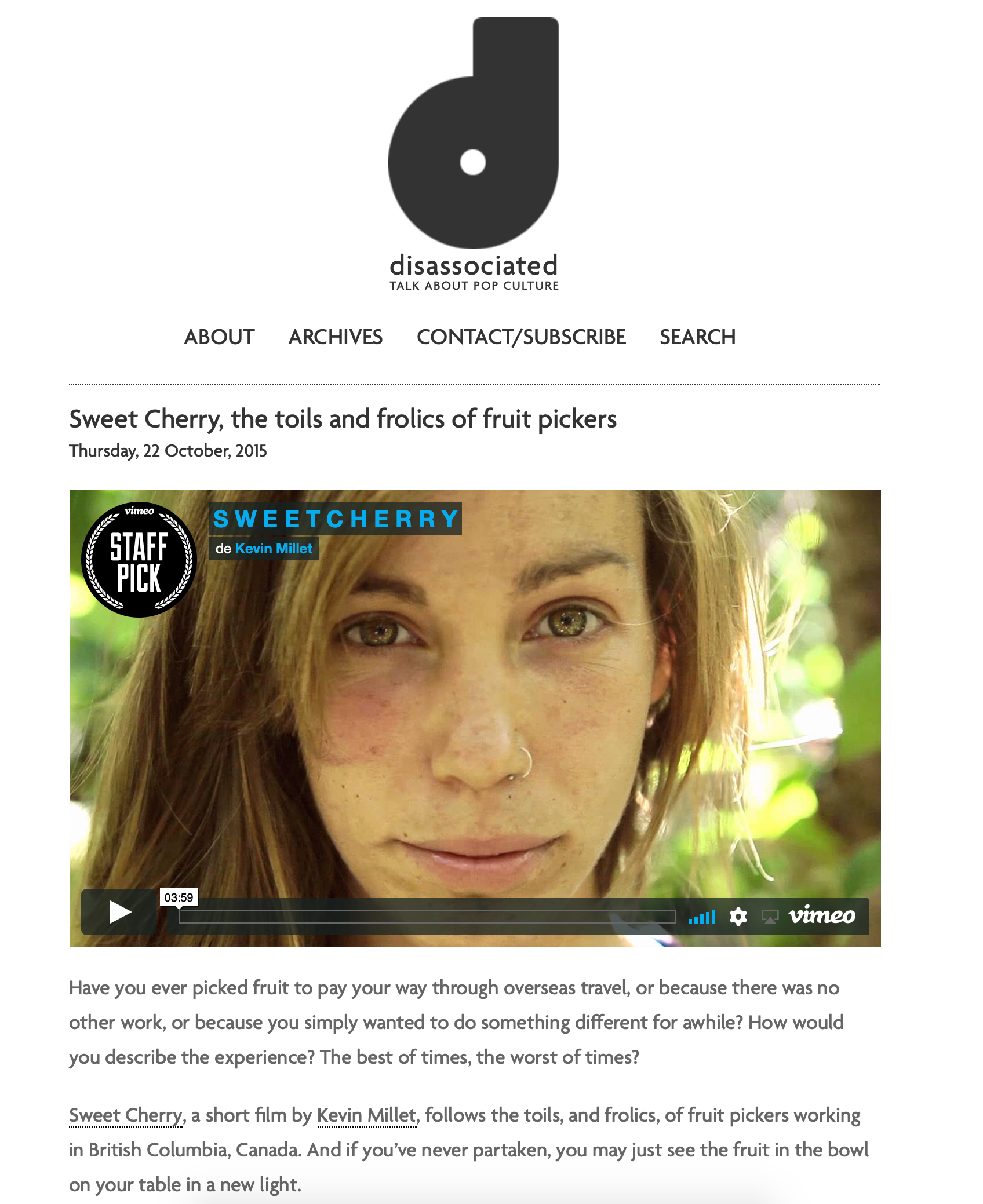Click the Vimeo logo in player controls
Screen dimensions: 983x1204
[822, 915]
